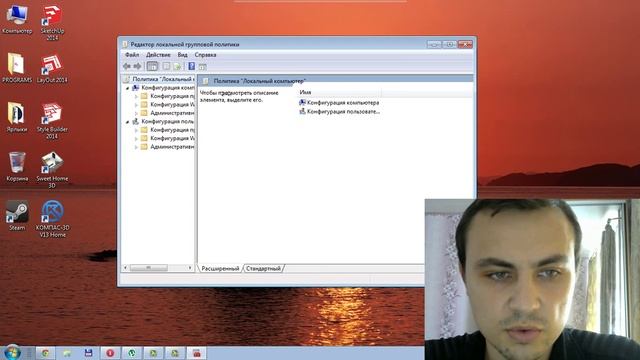Click the red circle taskbar icon
The image size is (640, 360).
pyautogui.click(x=110, y=353)
